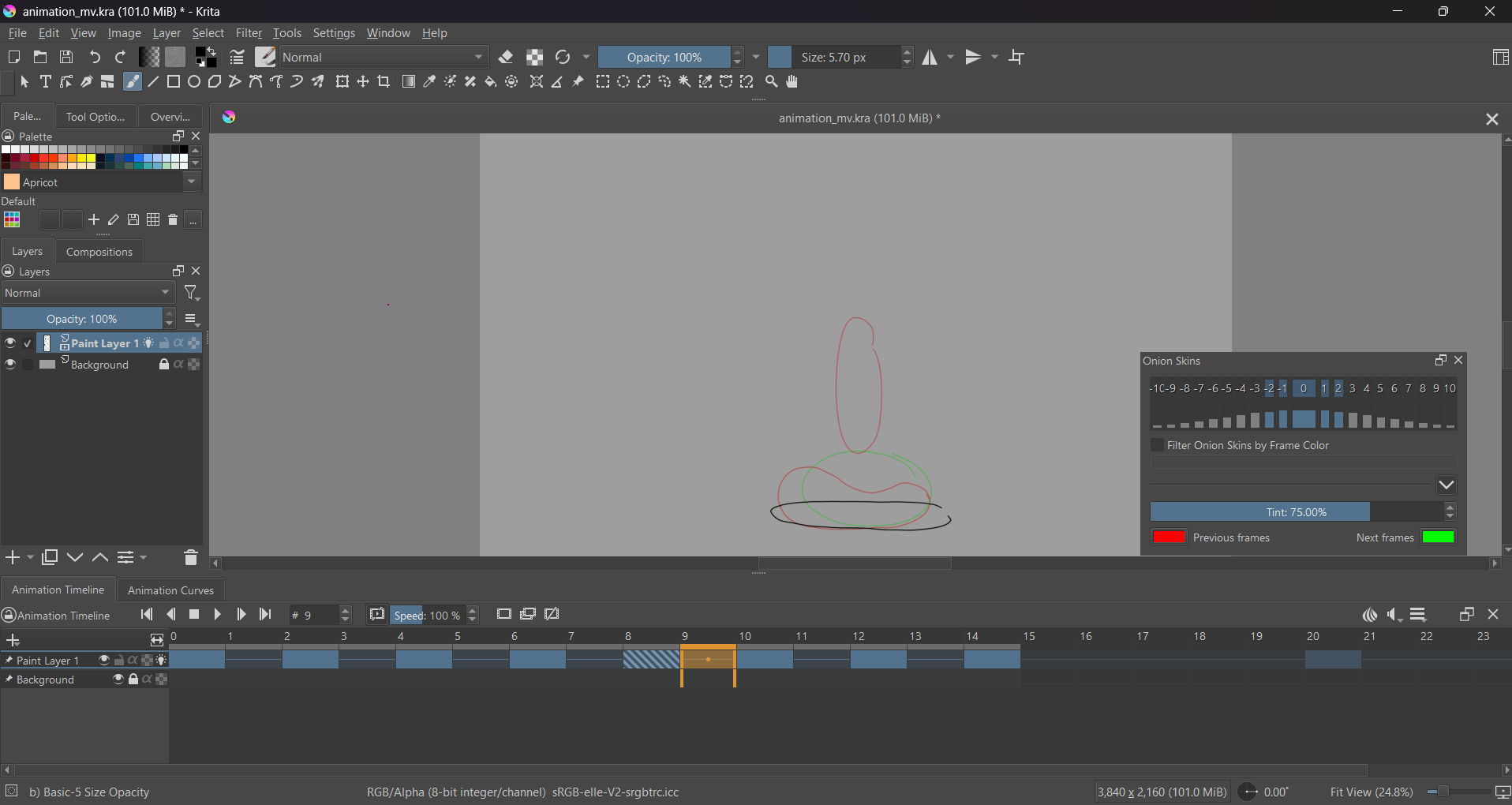Click frame 20 keyframe on Paint Layer 1
The image size is (1512, 805).
click(1333, 661)
